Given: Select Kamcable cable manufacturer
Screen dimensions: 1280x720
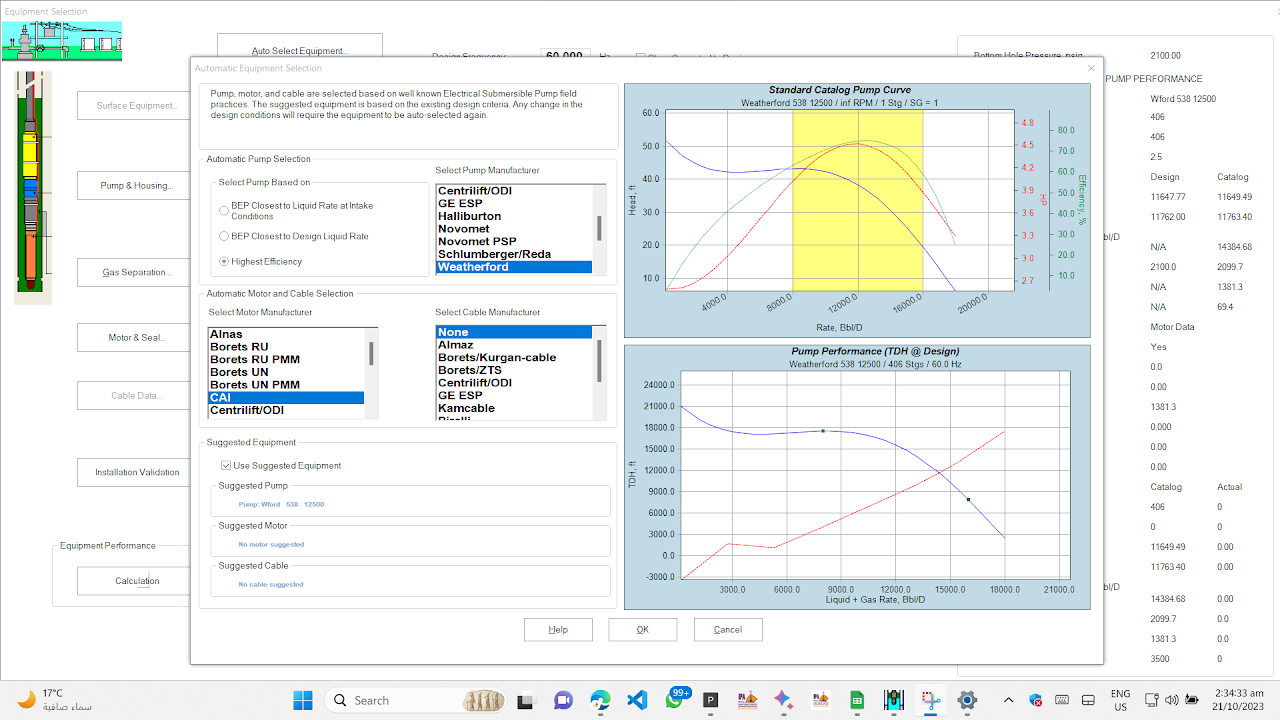Looking at the screenshot, I should pyautogui.click(x=514, y=408).
